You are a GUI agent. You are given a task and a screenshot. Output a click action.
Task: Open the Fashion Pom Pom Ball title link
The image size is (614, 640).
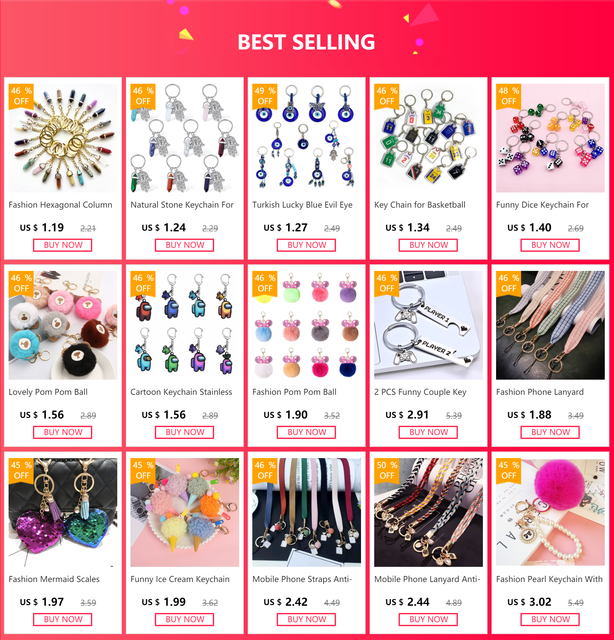tap(294, 392)
